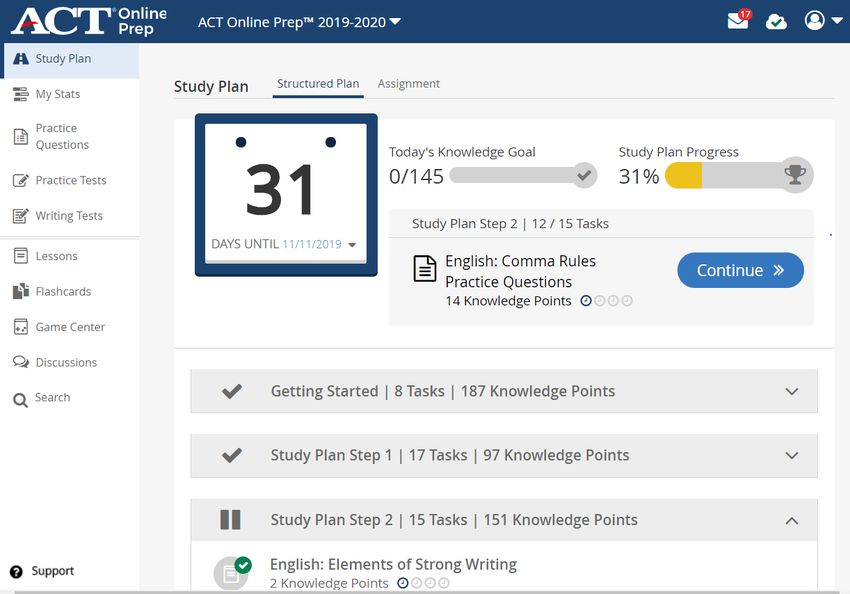Viewport: 850px width, 594px height.
Task: Click the Study Plan page heading
Action: tap(211, 87)
